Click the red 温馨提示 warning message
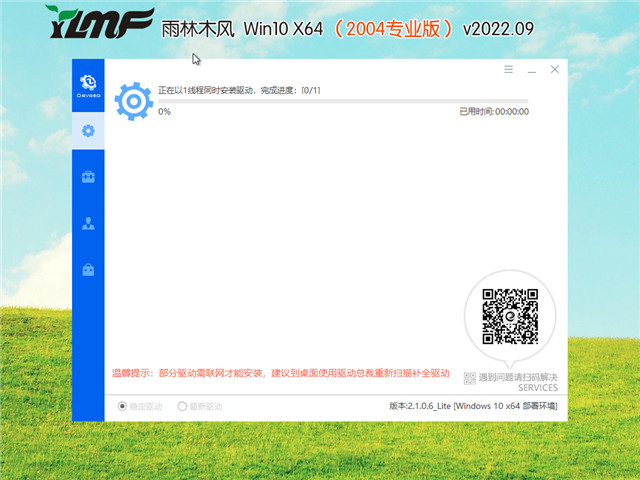Screen dimensions: 640x480 (x=281, y=373)
